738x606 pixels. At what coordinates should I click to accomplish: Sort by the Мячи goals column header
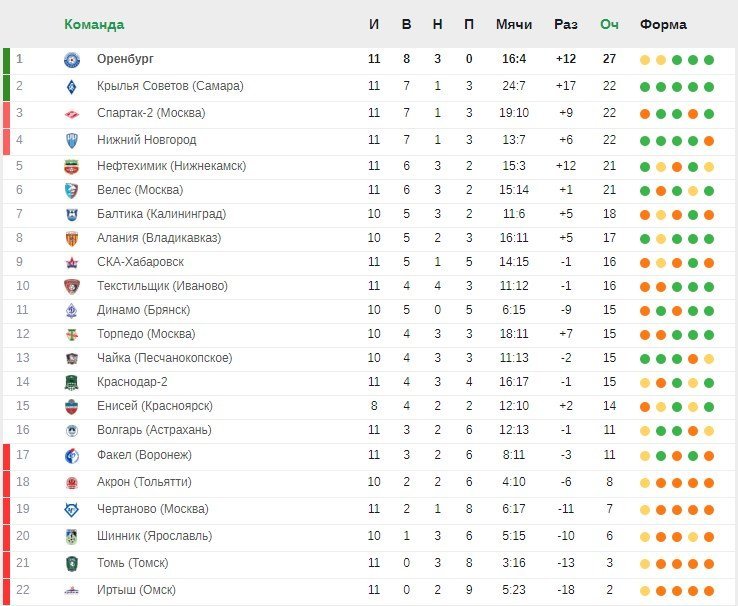[514, 24]
